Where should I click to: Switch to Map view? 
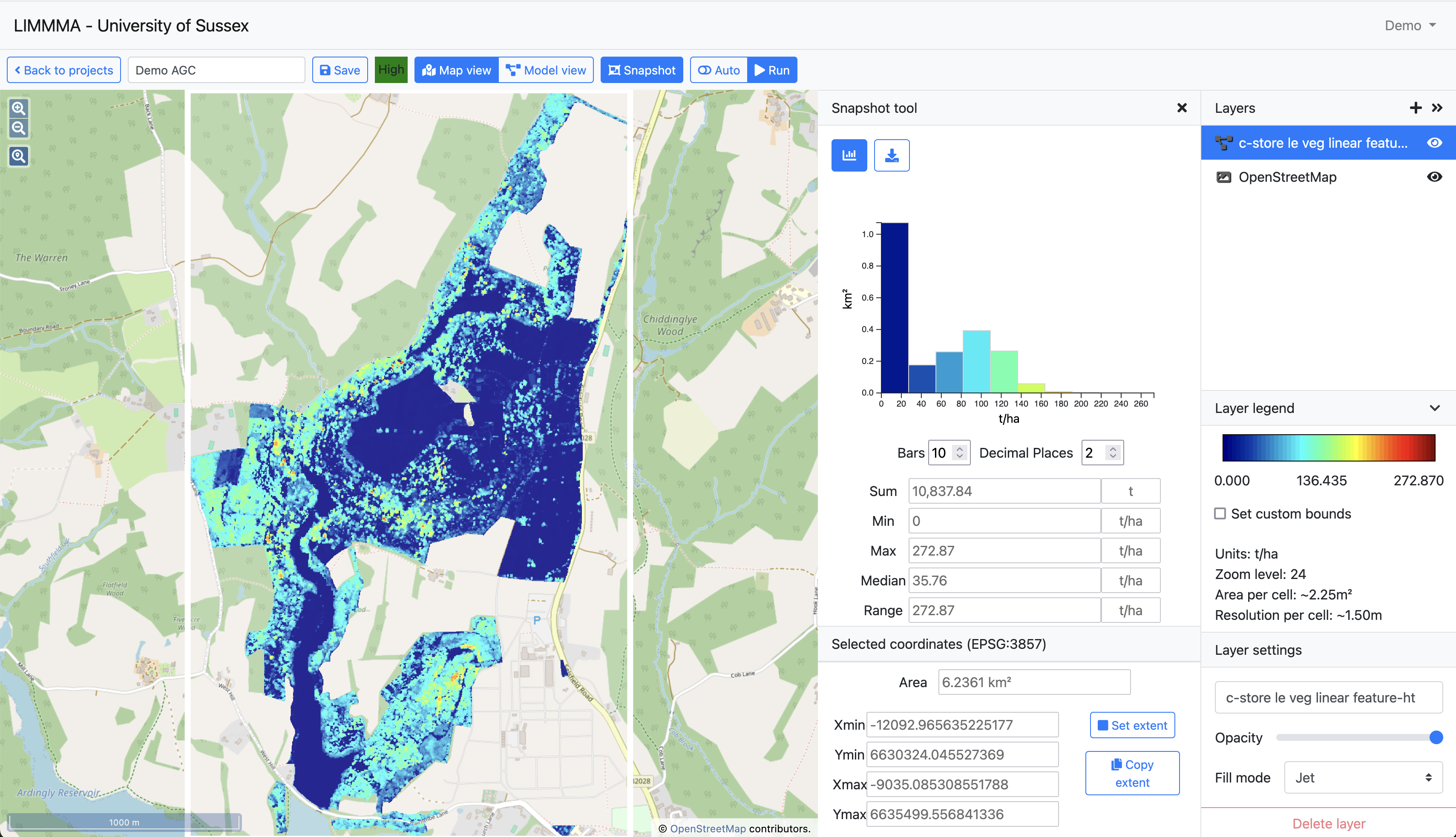pyautogui.click(x=457, y=70)
